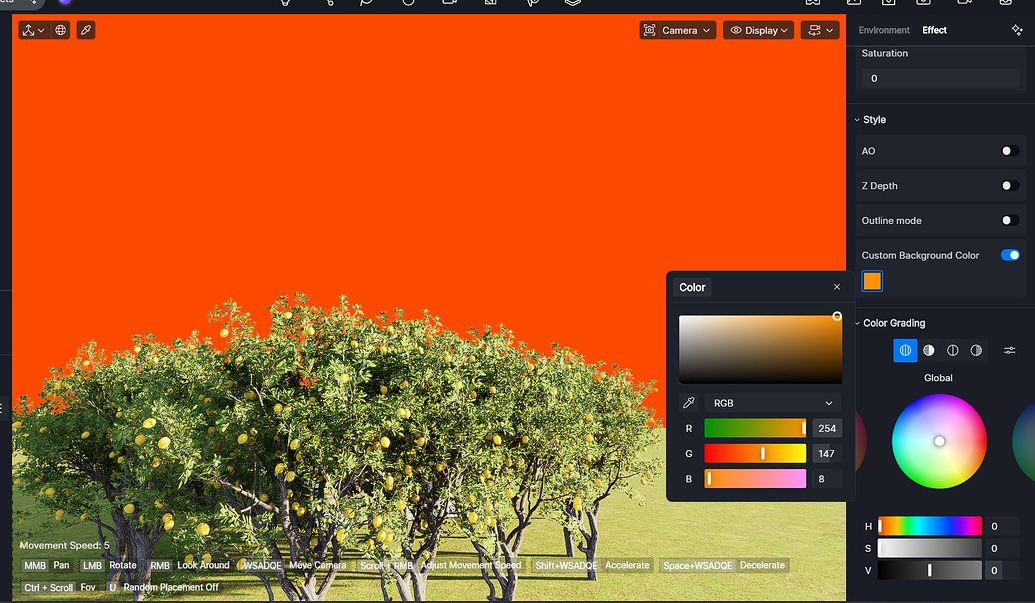The width and height of the screenshot is (1035, 603).
Task: Enable the Z Depth toggle
Action: 1010,186
